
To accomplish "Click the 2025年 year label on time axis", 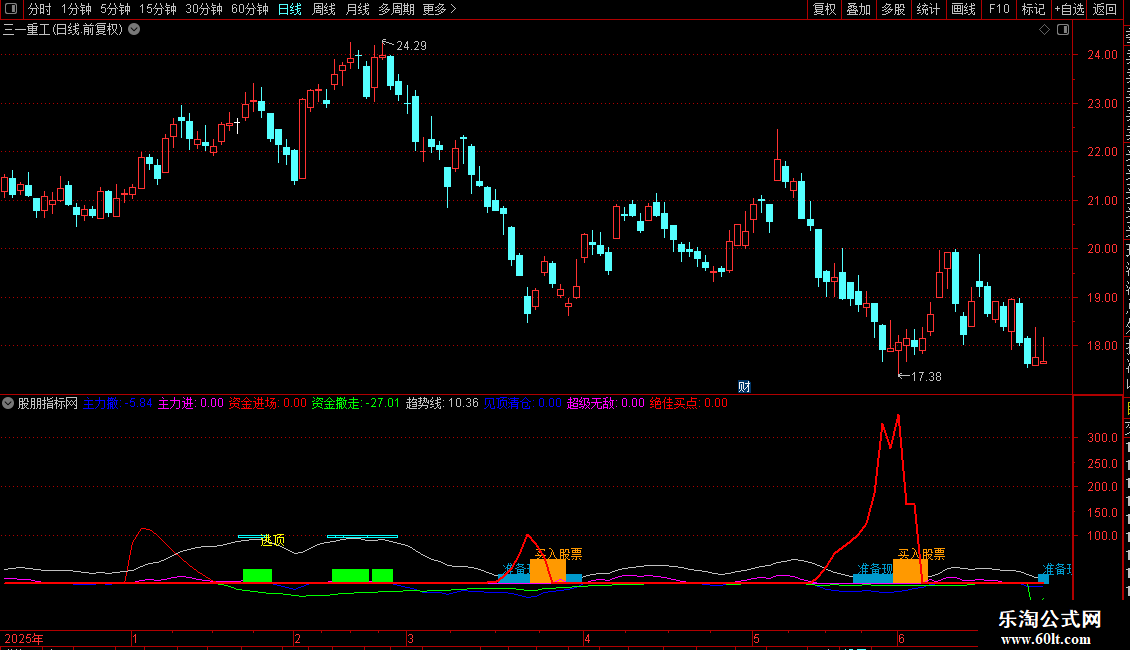I will coord(24,638).
